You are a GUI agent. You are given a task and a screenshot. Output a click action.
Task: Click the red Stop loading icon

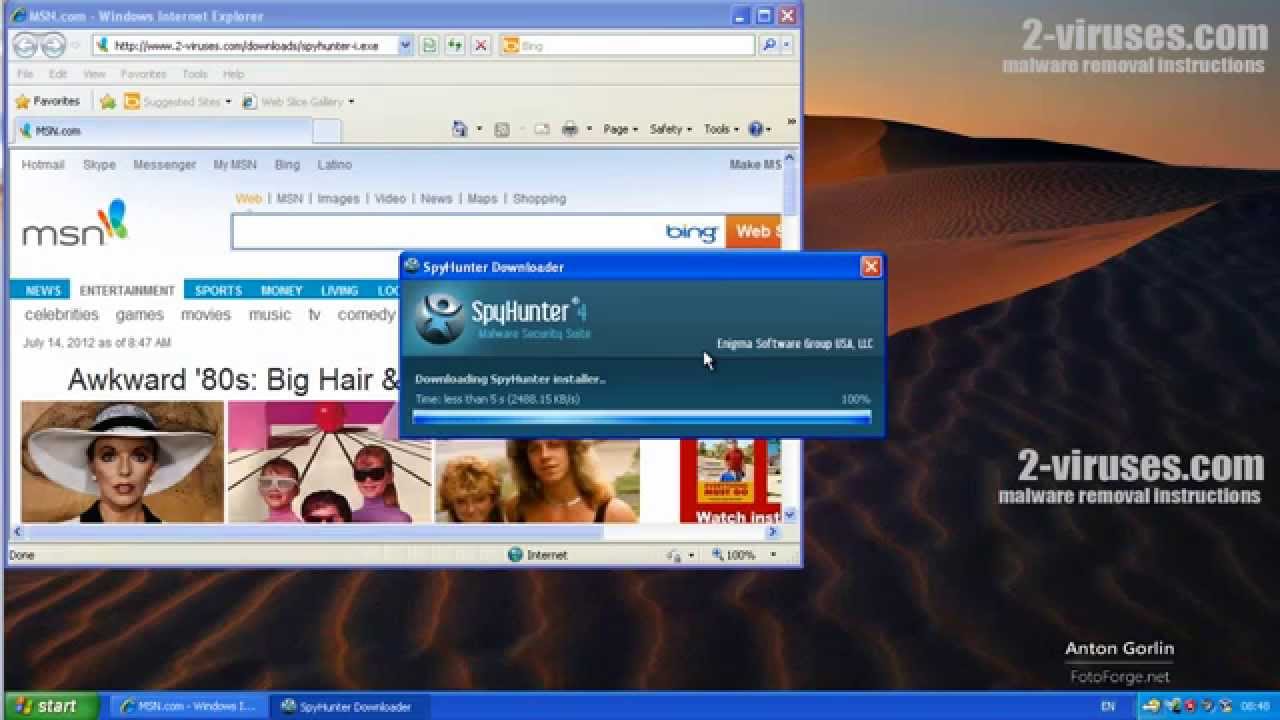pos(481,45)
